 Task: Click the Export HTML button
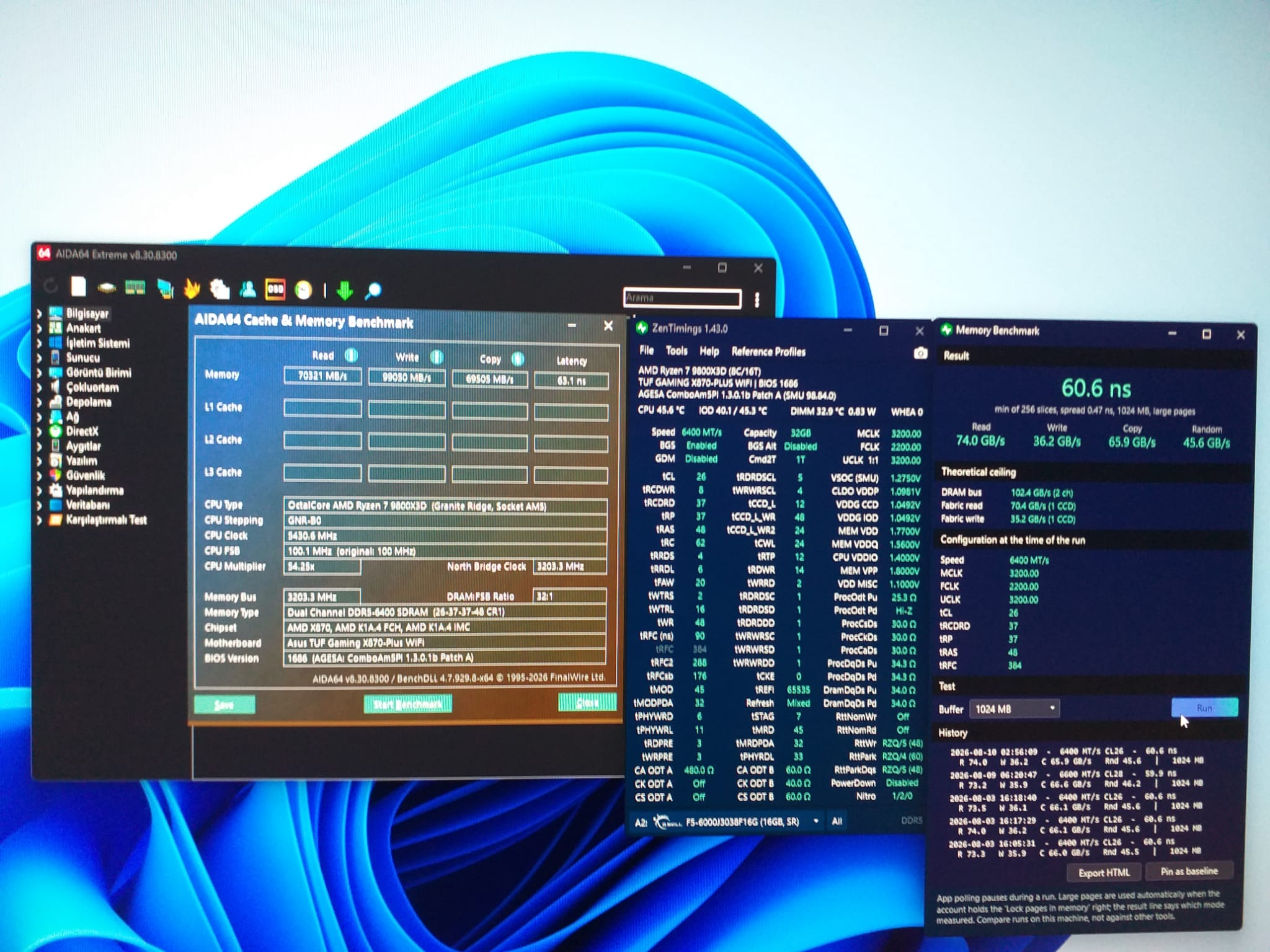pos(1104,873)
